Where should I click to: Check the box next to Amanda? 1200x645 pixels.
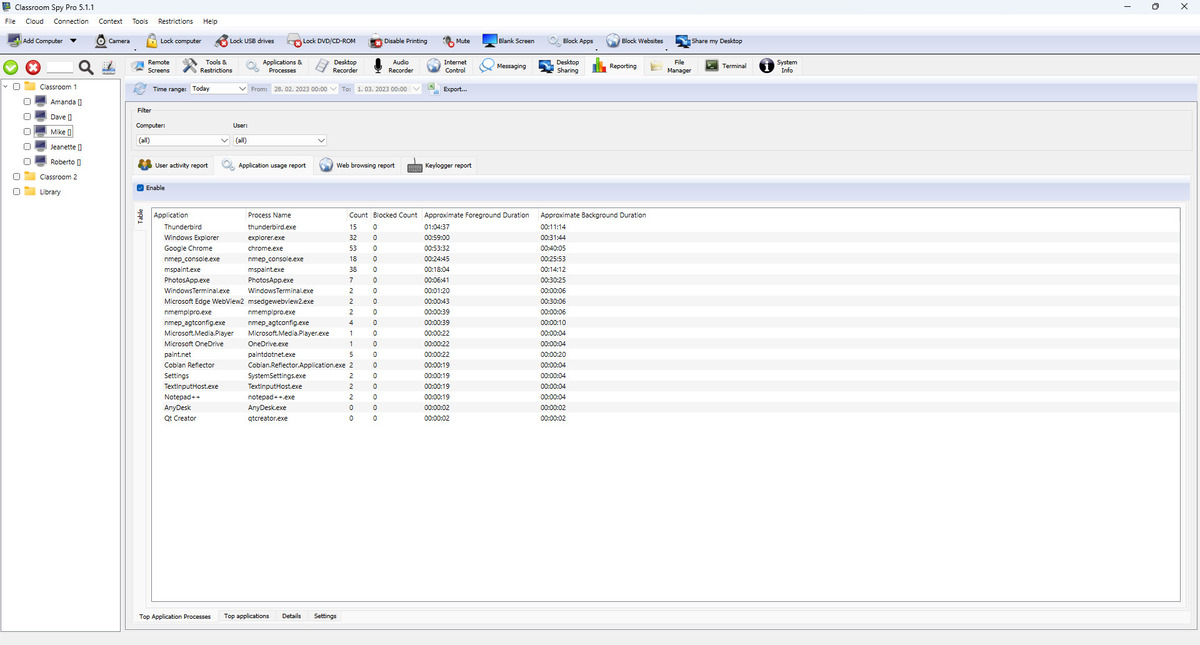pos(27,102)
